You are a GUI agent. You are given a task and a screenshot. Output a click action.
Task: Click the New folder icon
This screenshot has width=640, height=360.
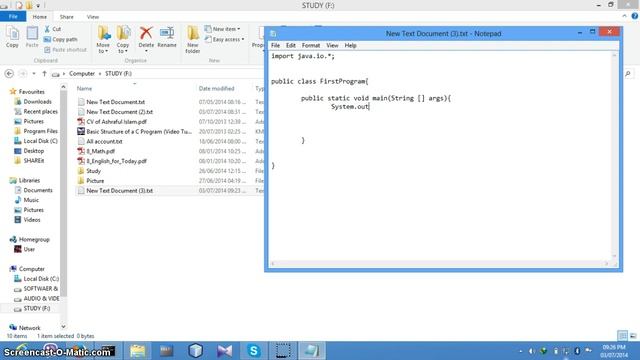(193, 33)
